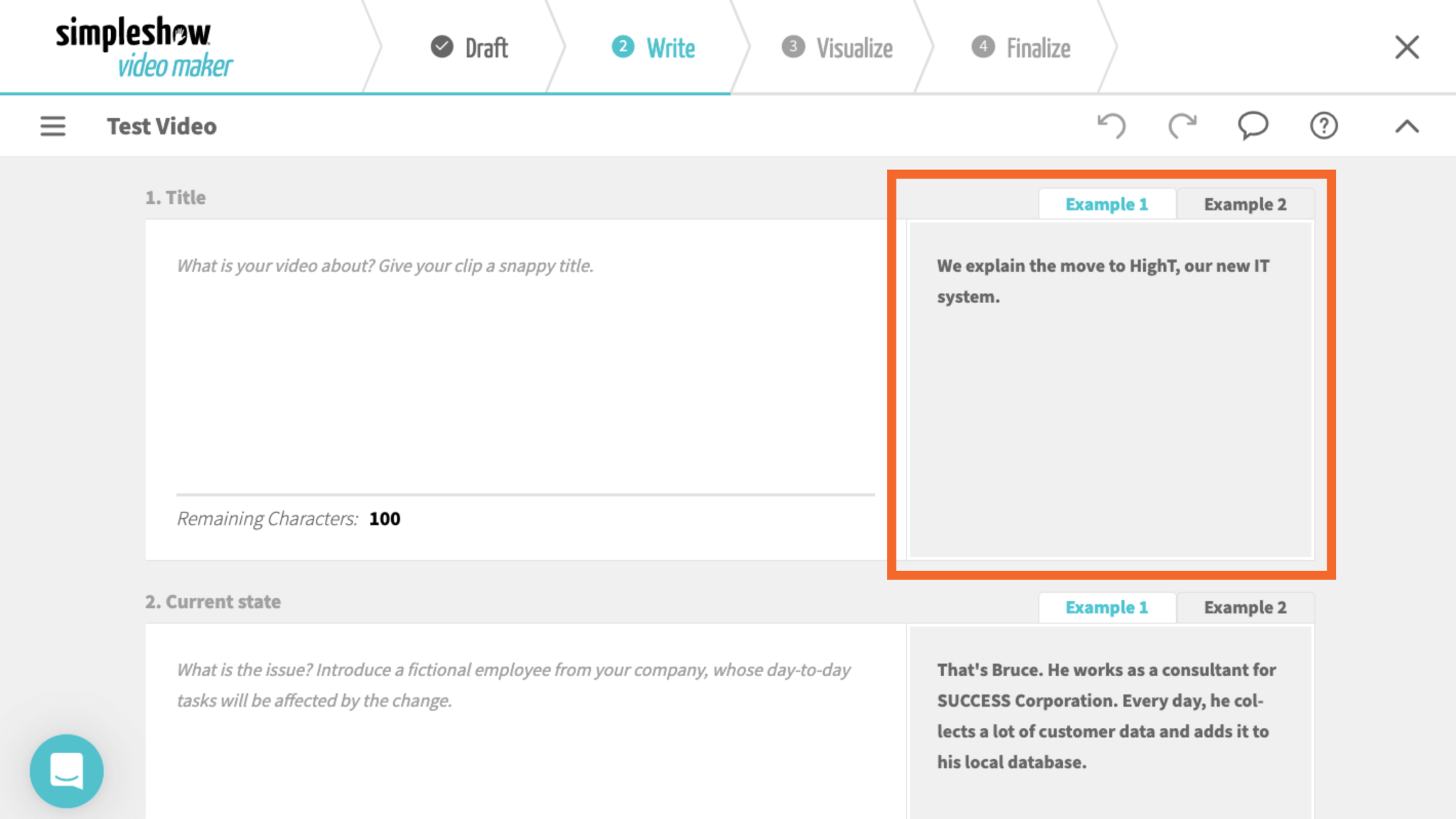The height and width of the screenshot is (819, 1456).
Task: Close the editor with the X
Action: (x=1406, y=47)
